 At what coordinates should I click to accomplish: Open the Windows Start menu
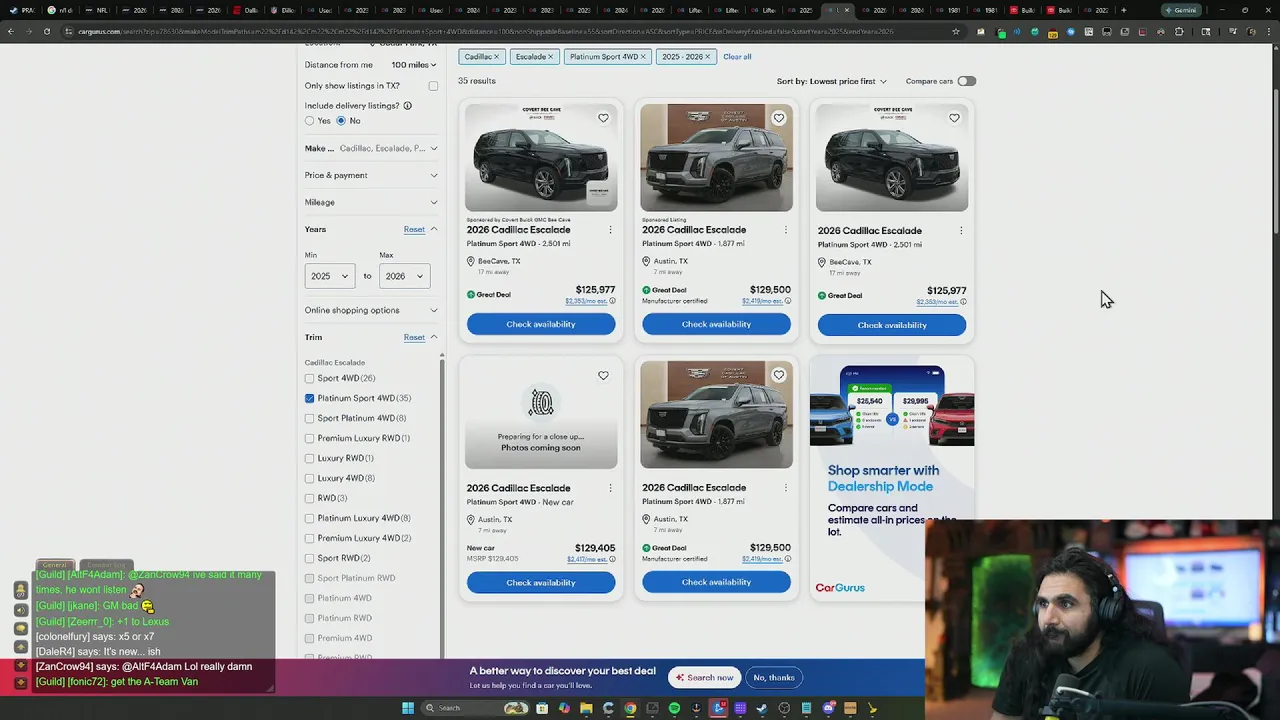pyautogui.click(x=408, y=708)
